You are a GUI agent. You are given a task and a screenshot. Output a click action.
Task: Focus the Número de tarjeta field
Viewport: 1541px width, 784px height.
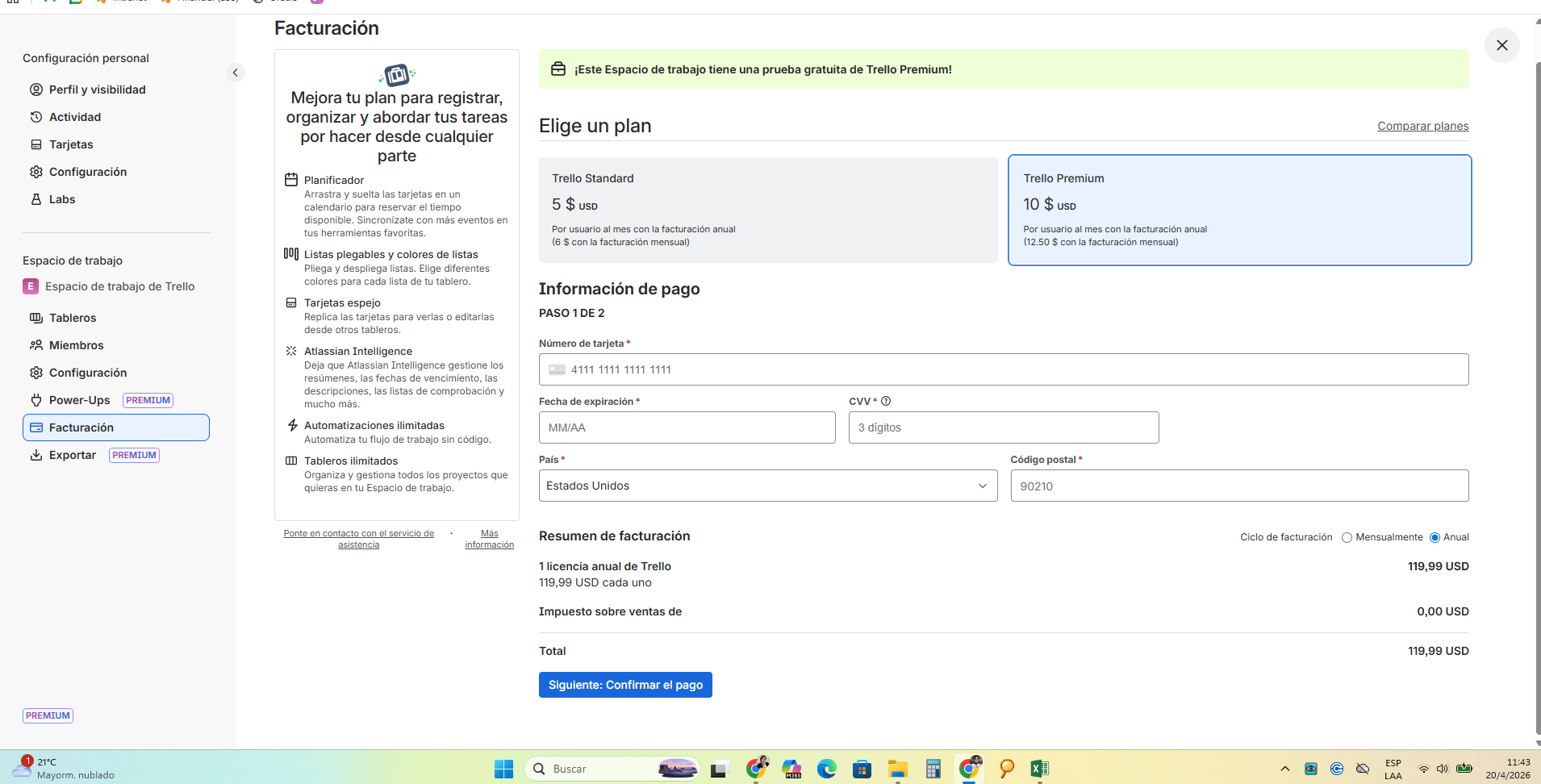click(x=1004, y=369)
